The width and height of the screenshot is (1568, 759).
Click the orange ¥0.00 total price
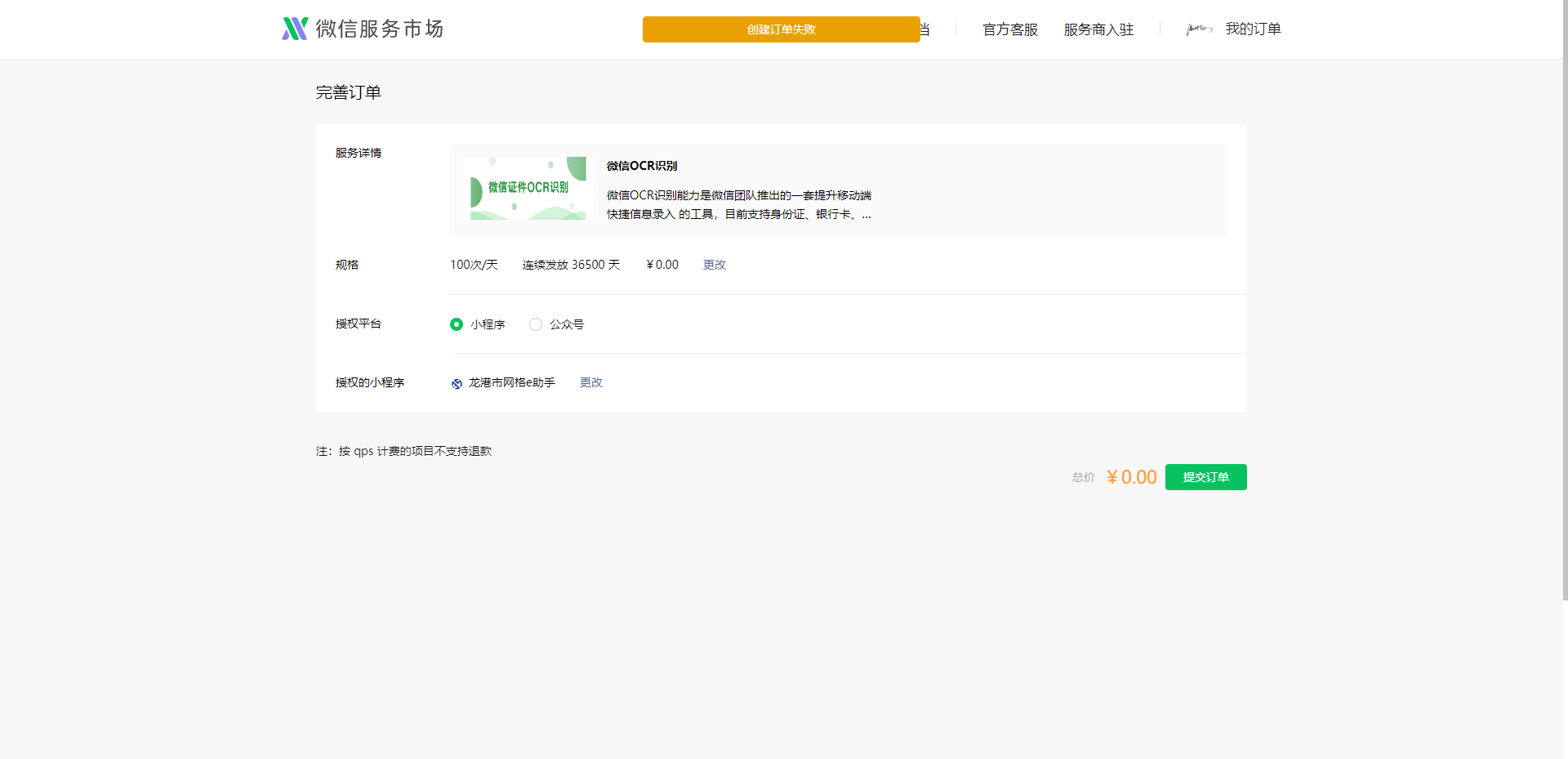click(1132, 477)
